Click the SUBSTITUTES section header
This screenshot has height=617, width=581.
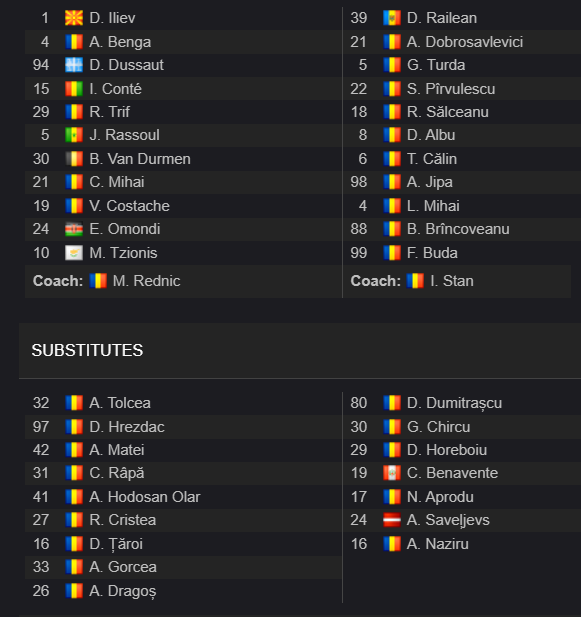[87, 350]
